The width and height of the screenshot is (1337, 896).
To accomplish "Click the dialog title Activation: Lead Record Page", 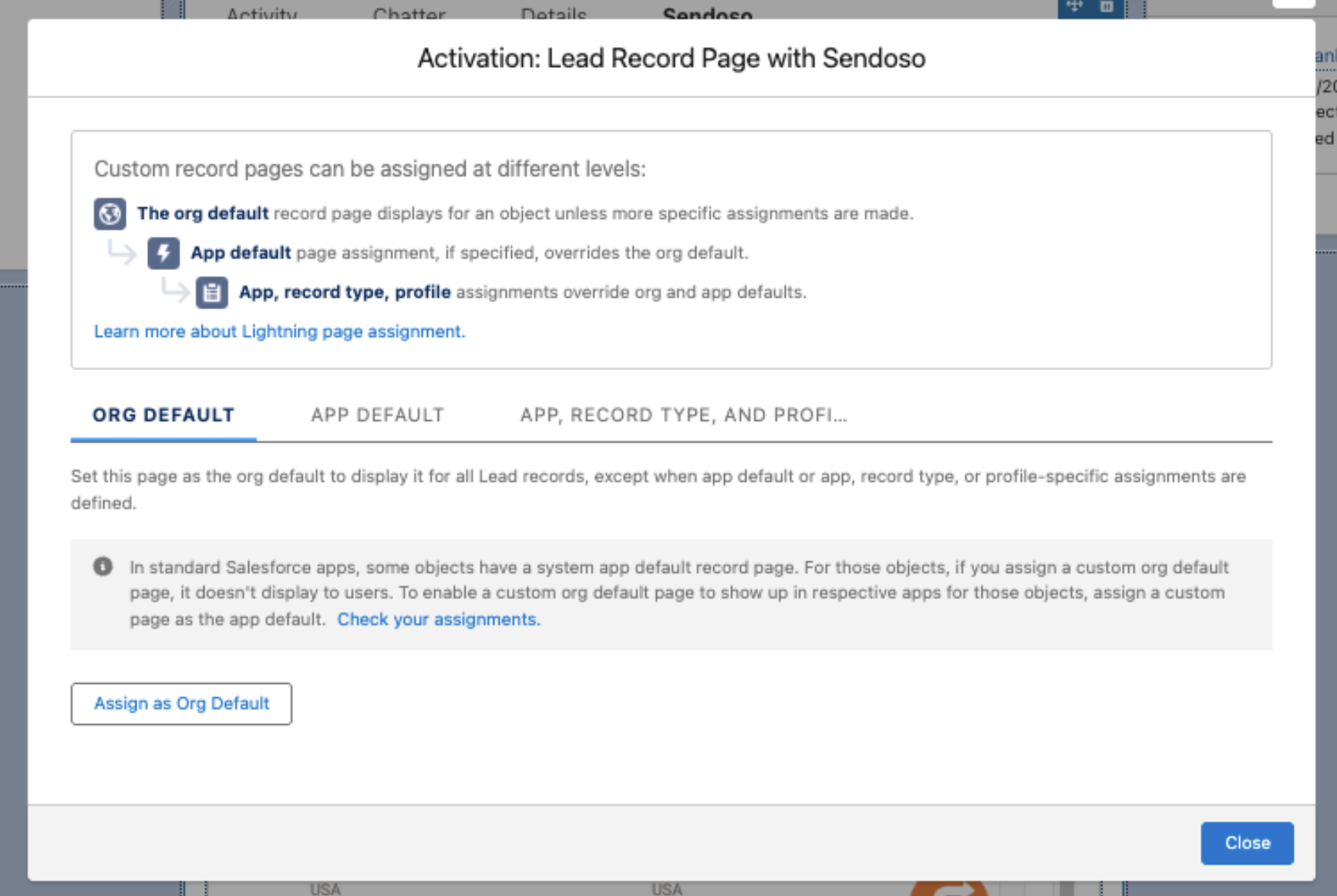I will [x=671, y=59].
